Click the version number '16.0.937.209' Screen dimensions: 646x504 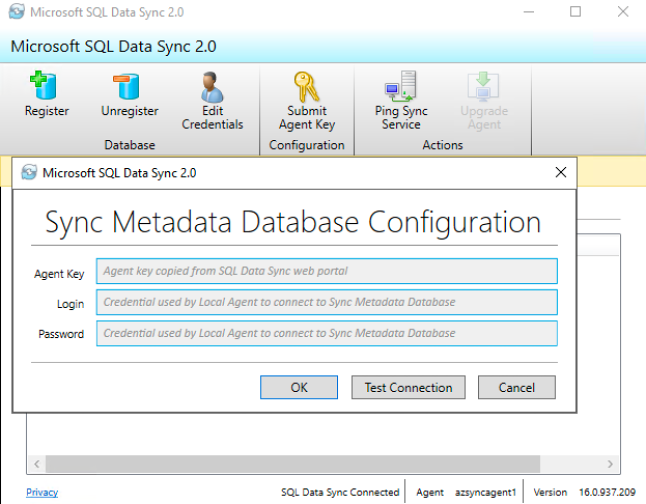click(x=607, y=492)
